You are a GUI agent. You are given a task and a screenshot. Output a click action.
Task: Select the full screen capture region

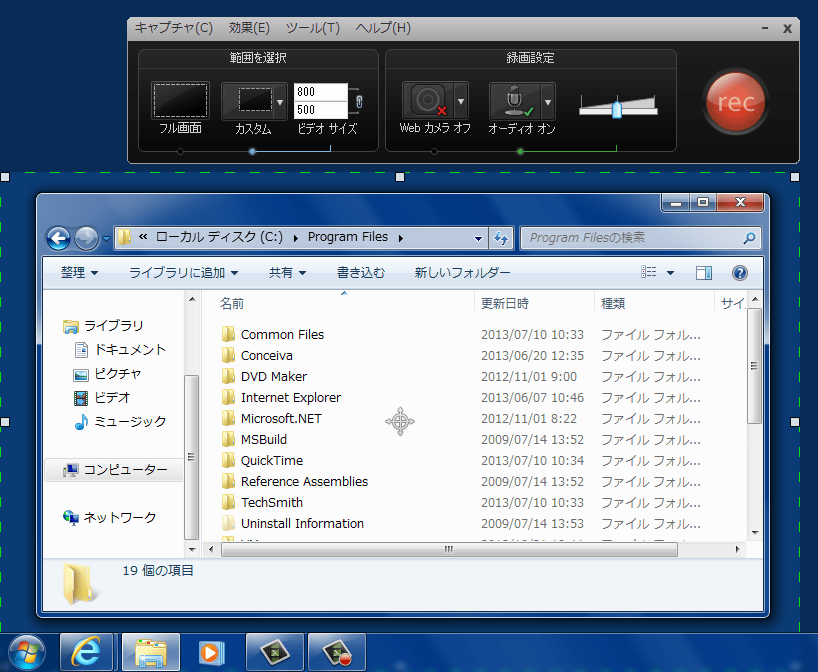click(x=181, y=100)
